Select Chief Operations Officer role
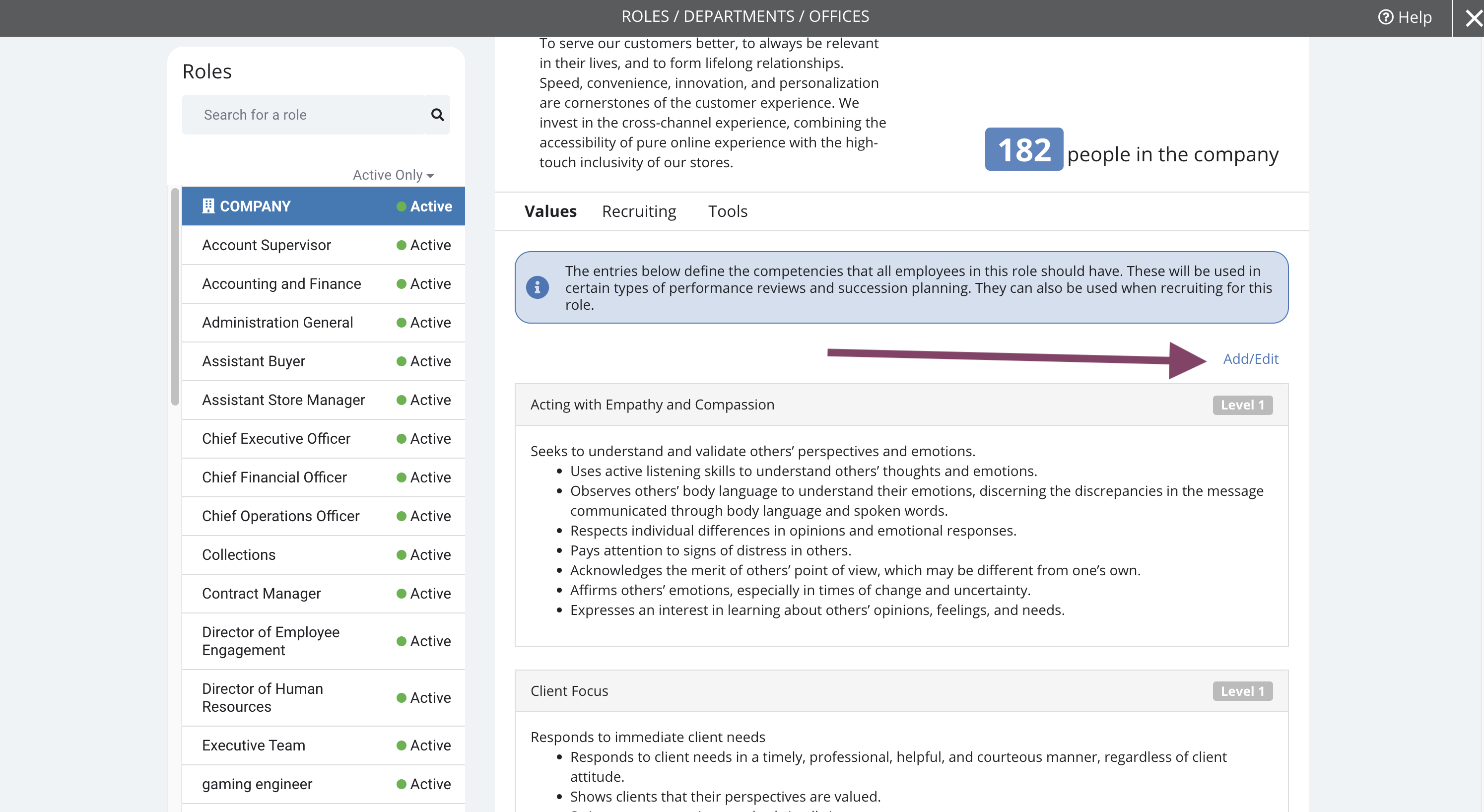The height and width of the screenshot is (812, 1484). (323, 516)
